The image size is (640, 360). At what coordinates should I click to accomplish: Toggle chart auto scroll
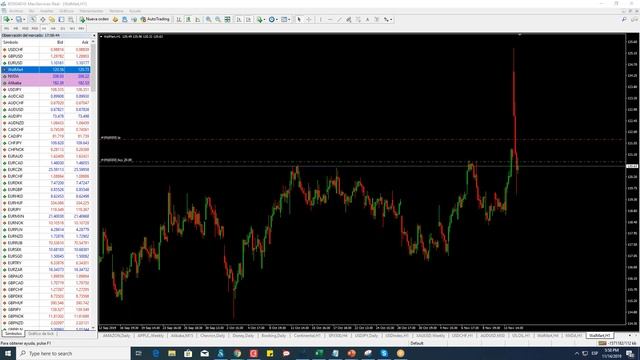click(239, 19)
